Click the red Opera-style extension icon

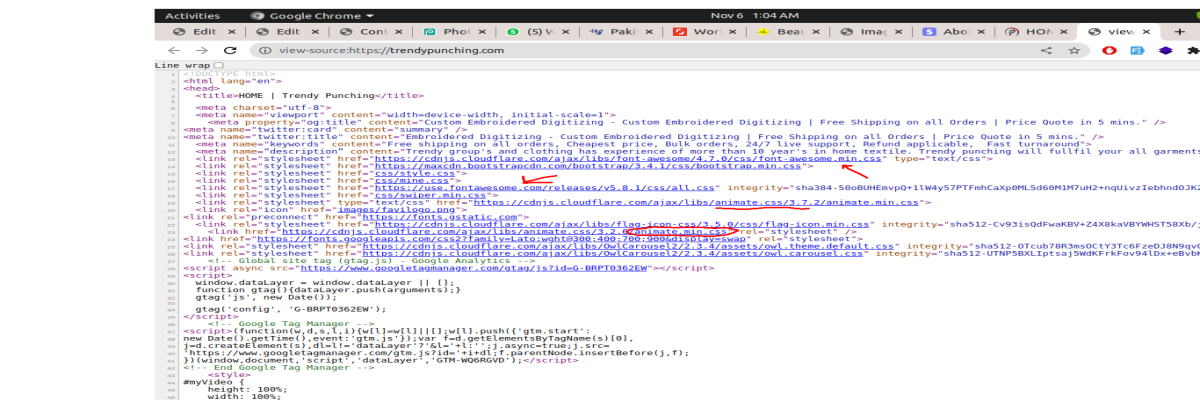(x=1109, y=50)
